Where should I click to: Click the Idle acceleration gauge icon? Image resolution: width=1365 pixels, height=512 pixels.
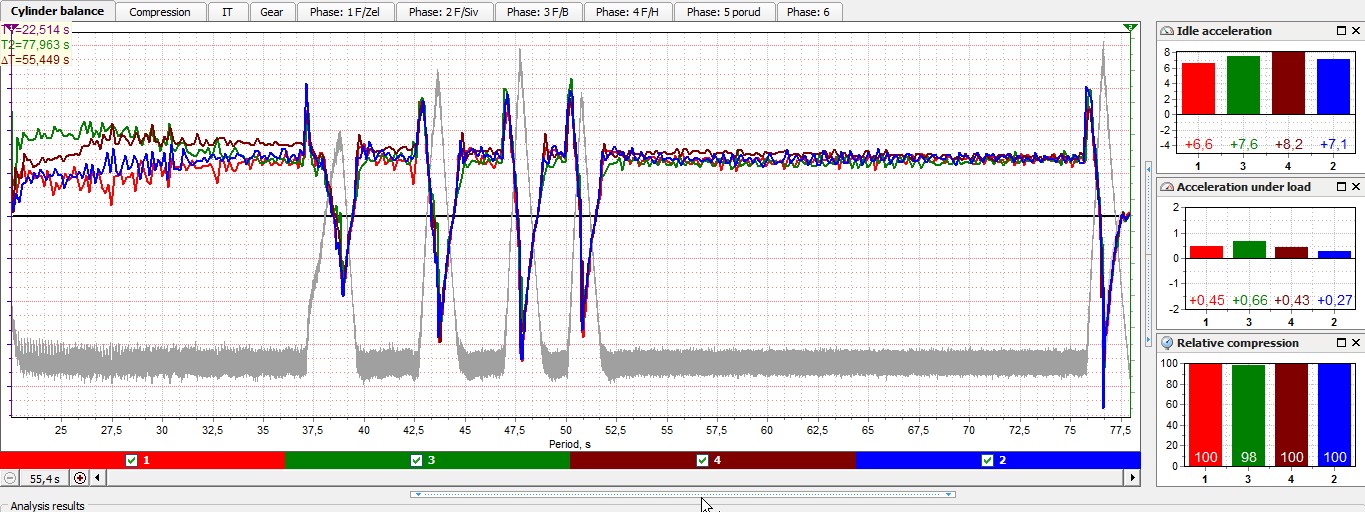(x=1167, y=31)
